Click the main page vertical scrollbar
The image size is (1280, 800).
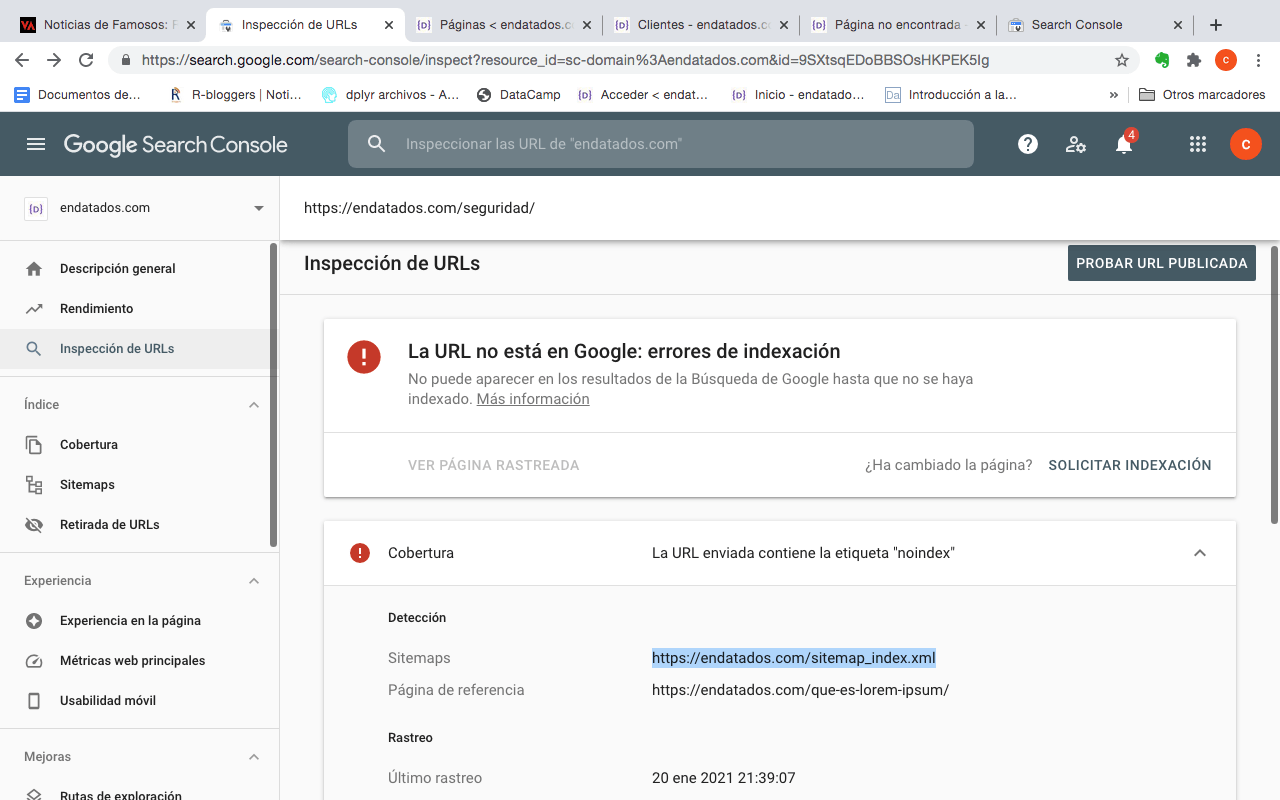tap(1274, 385)
